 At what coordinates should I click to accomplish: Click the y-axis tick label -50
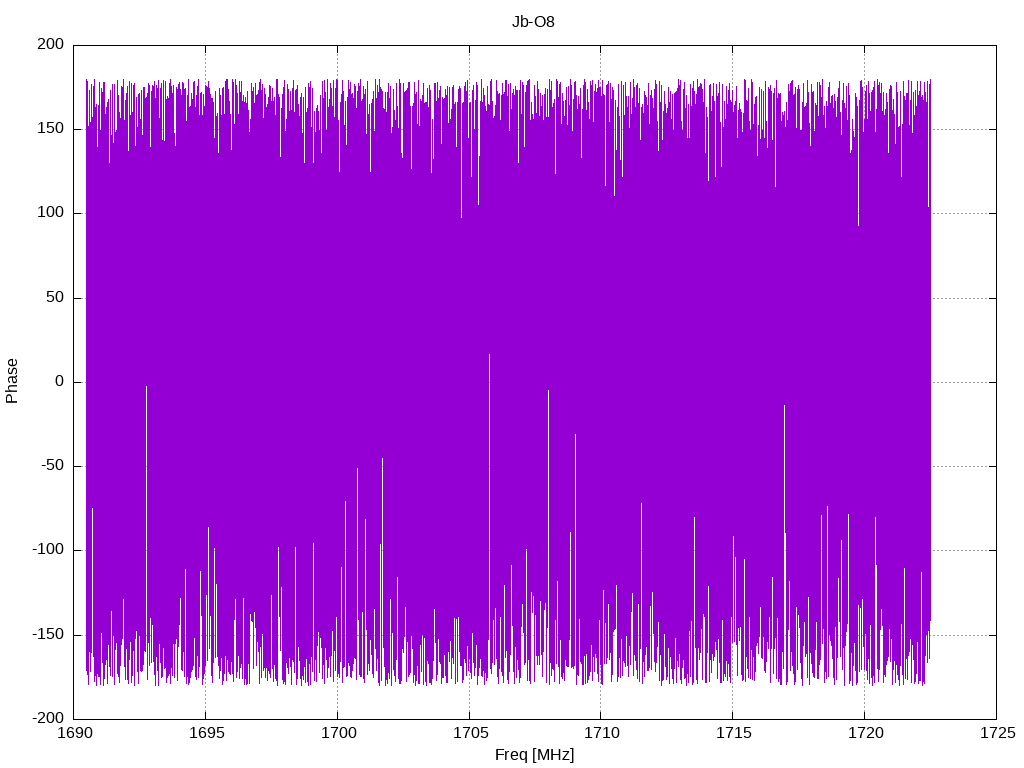(x=53, y=466)
